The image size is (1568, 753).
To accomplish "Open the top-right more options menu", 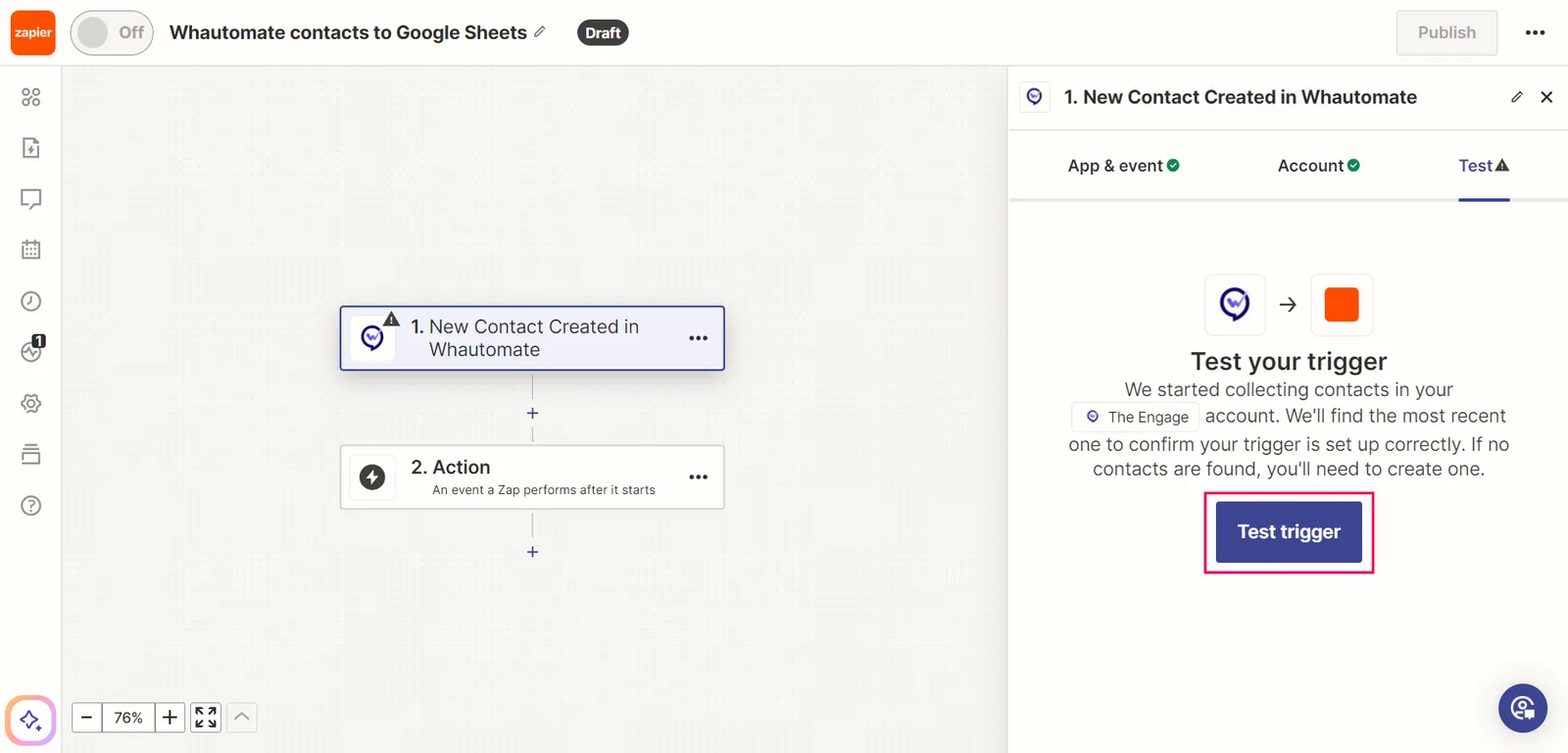I will (x=1535, y=32).
